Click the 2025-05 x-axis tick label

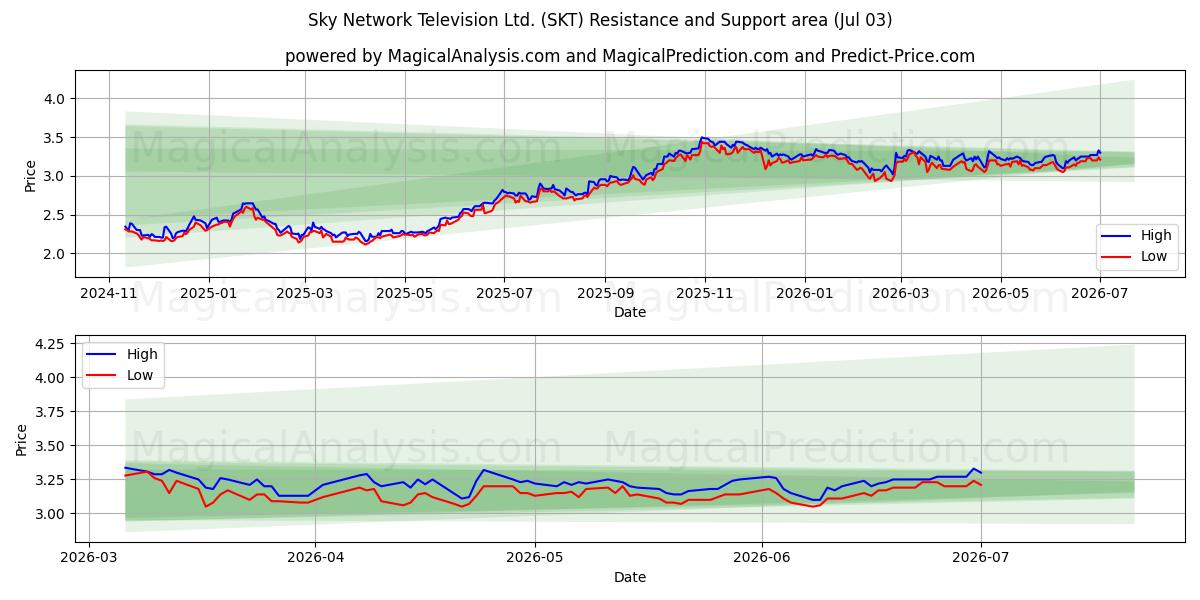point(405,293)
